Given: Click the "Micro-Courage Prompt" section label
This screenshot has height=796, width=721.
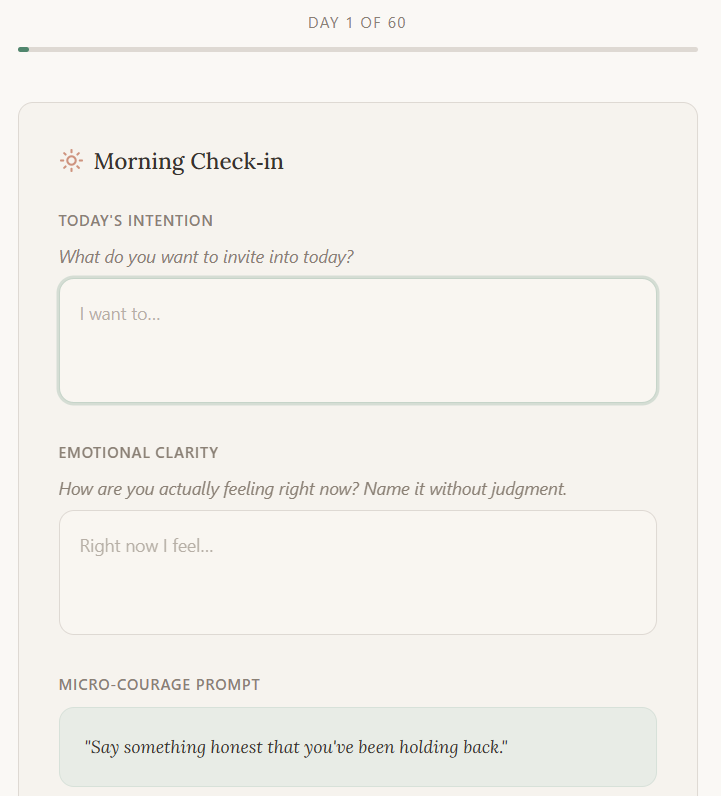Looking at the screenshot, I should [159, 685].
